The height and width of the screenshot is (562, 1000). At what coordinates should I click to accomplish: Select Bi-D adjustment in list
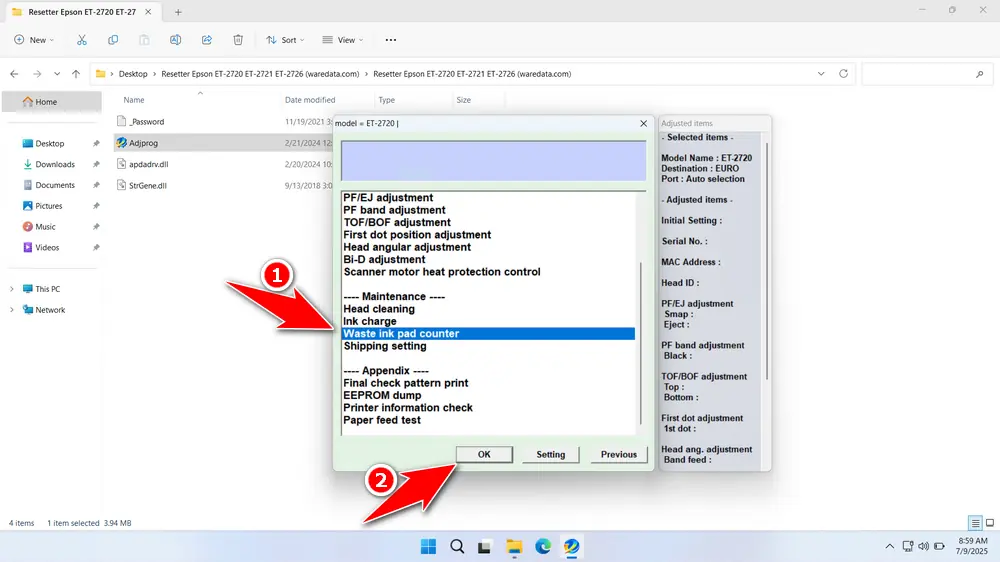(x=384, y=260)
